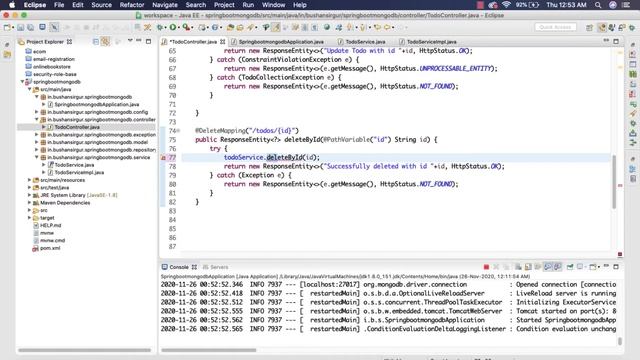The height and width of the screenshot is (360, 640).
Task: Switch to the TodoServiceImpl.java editor tab
Action: (431, 42)
